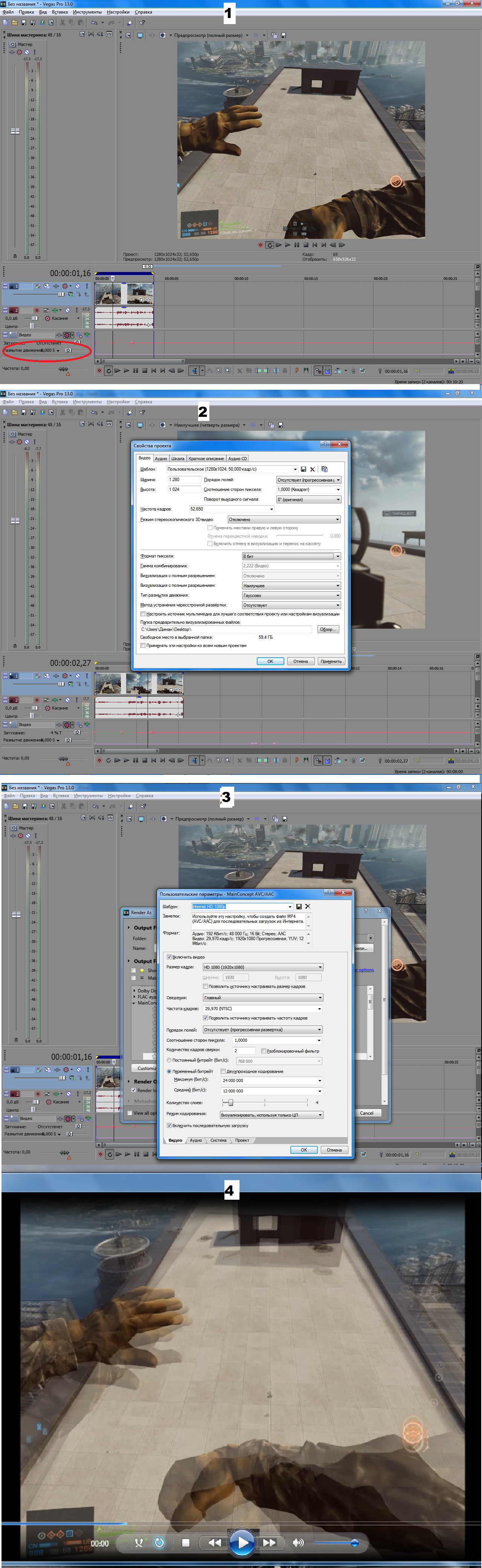482x1568 pixels.
Task: Enable Разблокировочный фильтр checkbox
Action: pos(264,1051)
